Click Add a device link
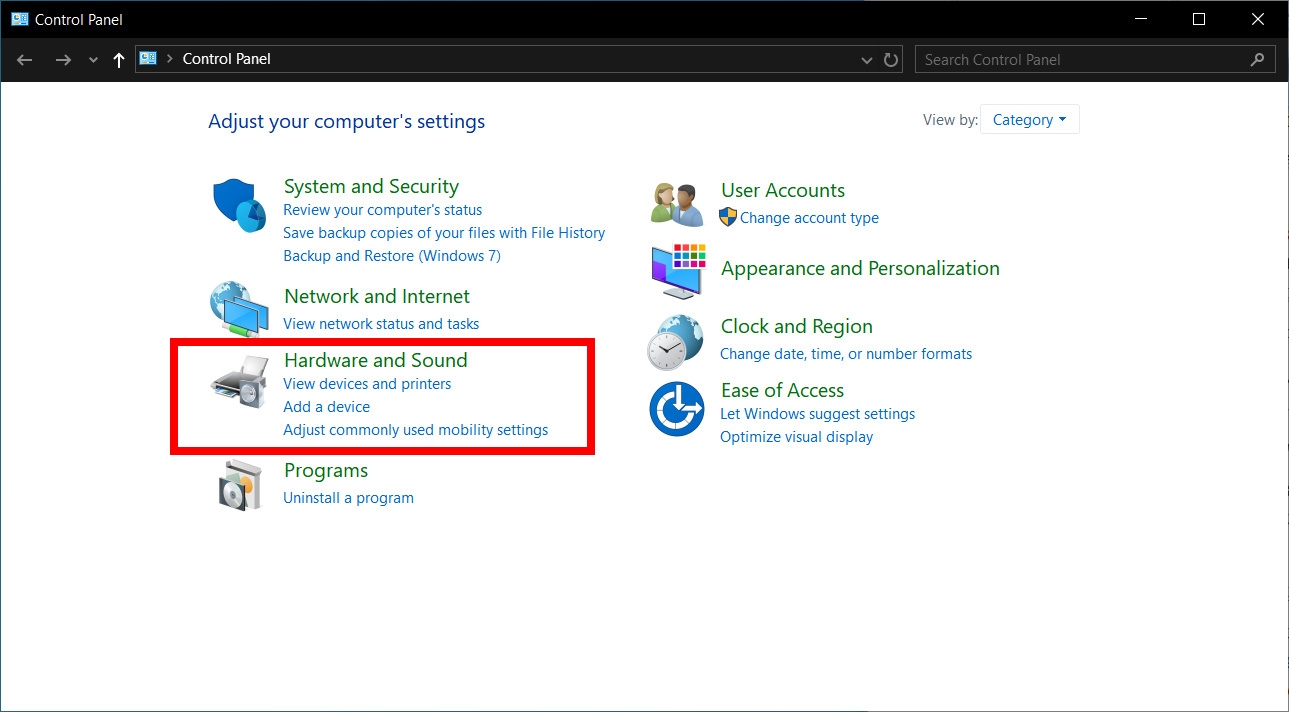The image size is (1289, 712). [x=327, y=407]
